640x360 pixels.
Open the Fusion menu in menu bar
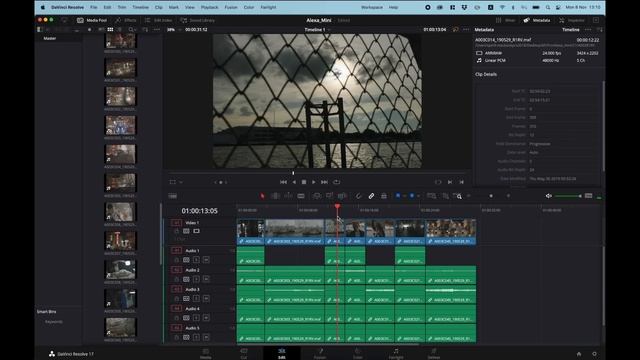231,7
